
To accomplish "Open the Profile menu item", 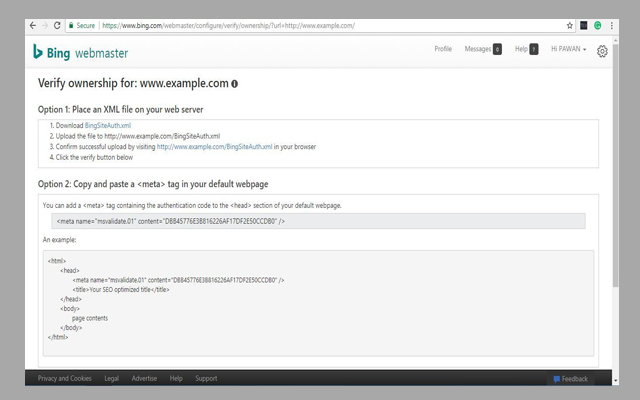I will (x=443, y=49).
